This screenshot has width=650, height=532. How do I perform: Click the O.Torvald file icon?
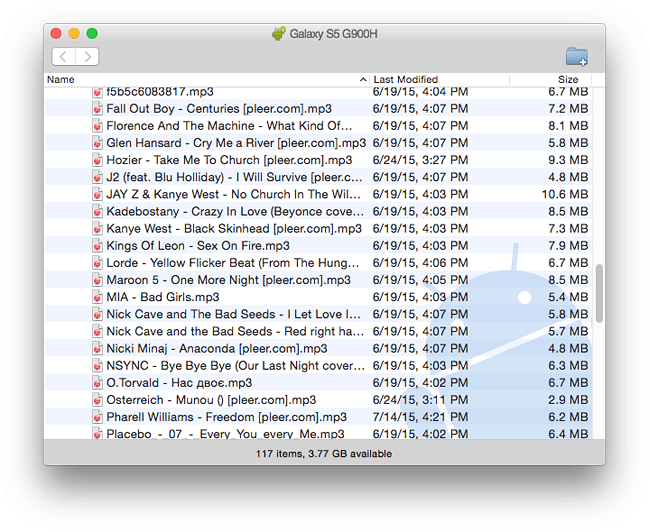click(97, 383)
